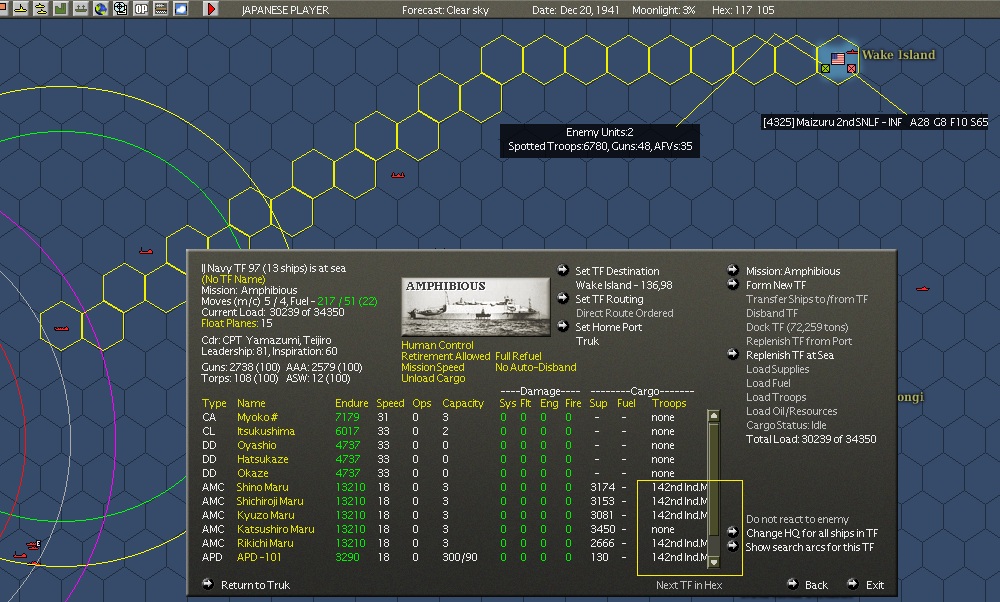Click the arrow beside Change HQ for all ships
The image size is (1000, 602).
pos(732,532)
